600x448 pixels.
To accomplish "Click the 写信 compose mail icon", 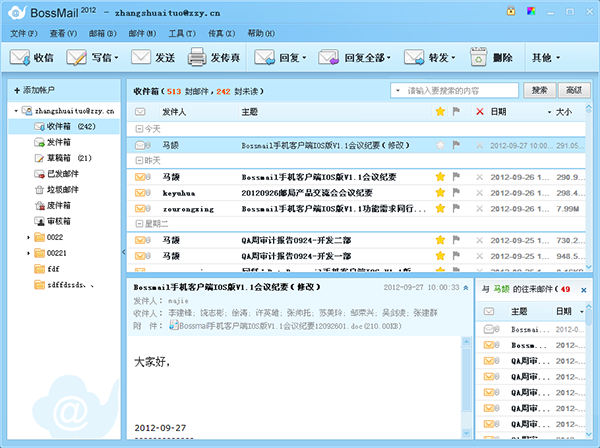I will (77, 58).
